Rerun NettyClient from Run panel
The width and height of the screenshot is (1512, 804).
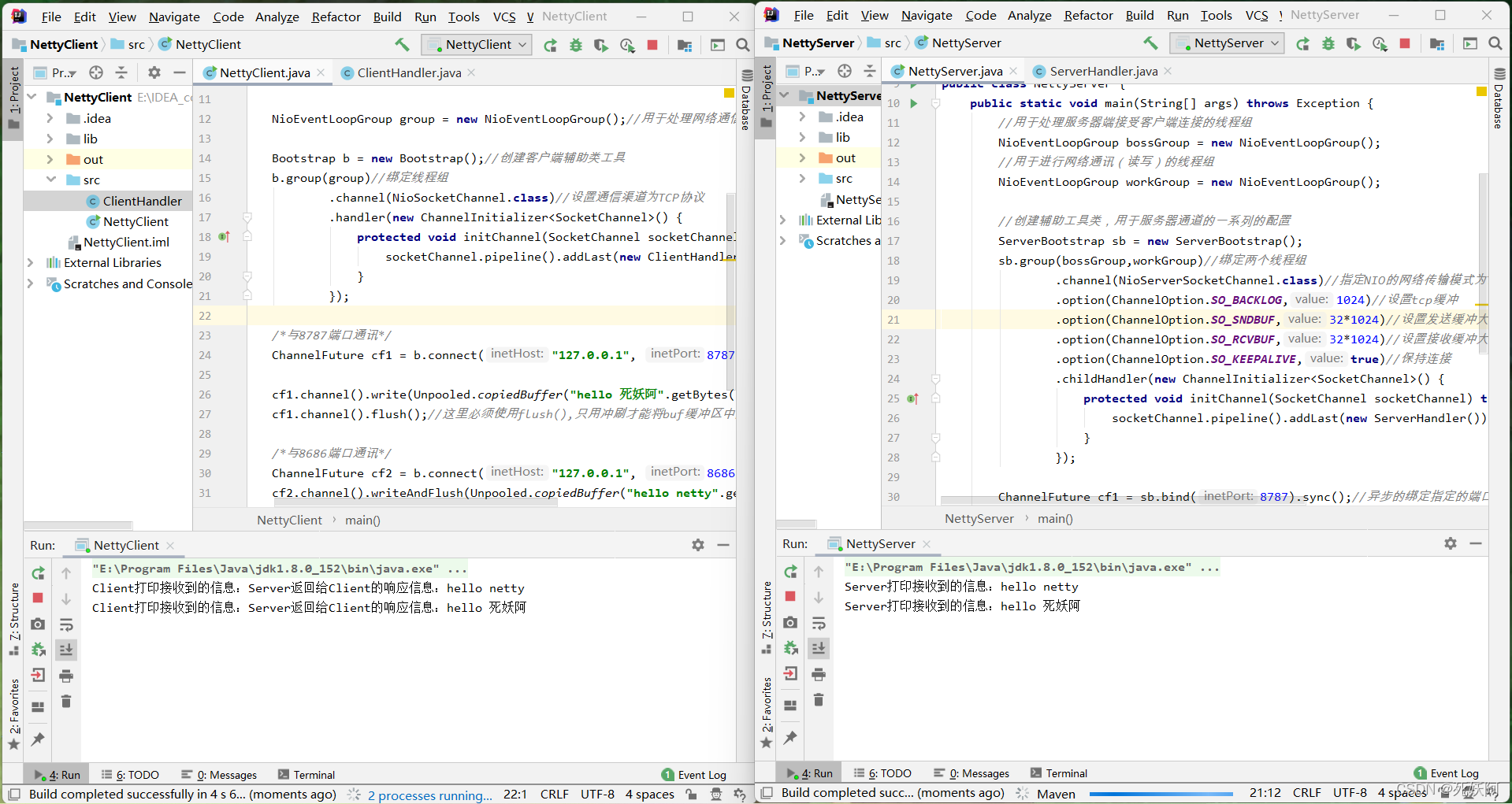[38, 573]
